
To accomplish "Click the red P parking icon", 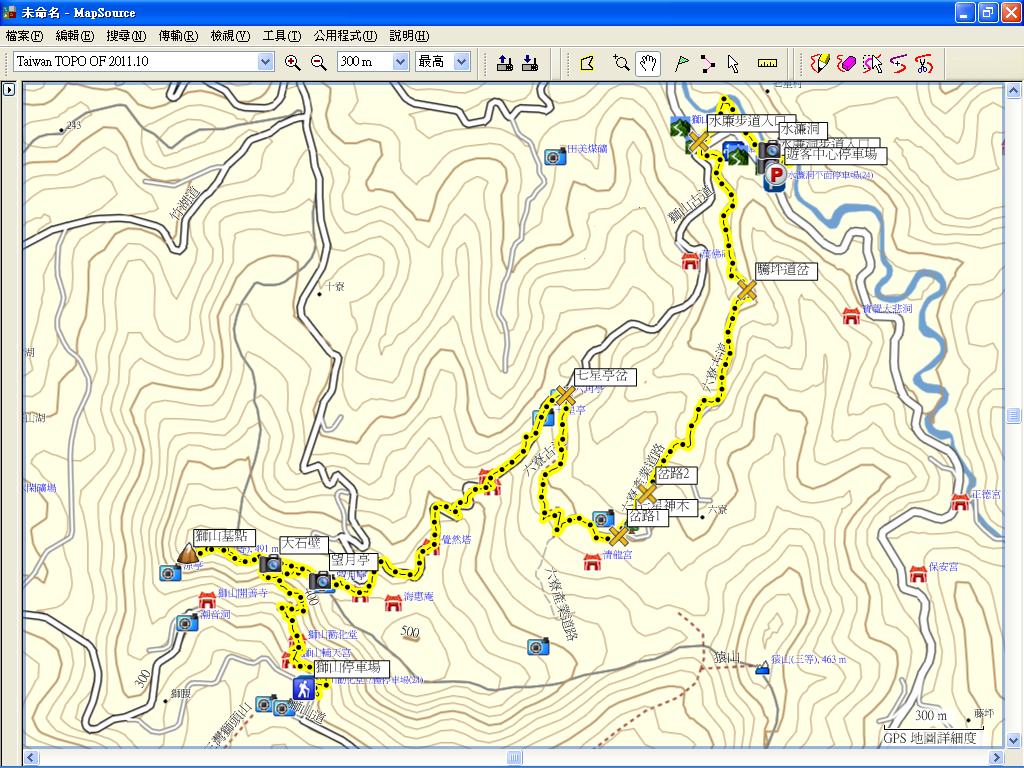I will coord(775,176).
